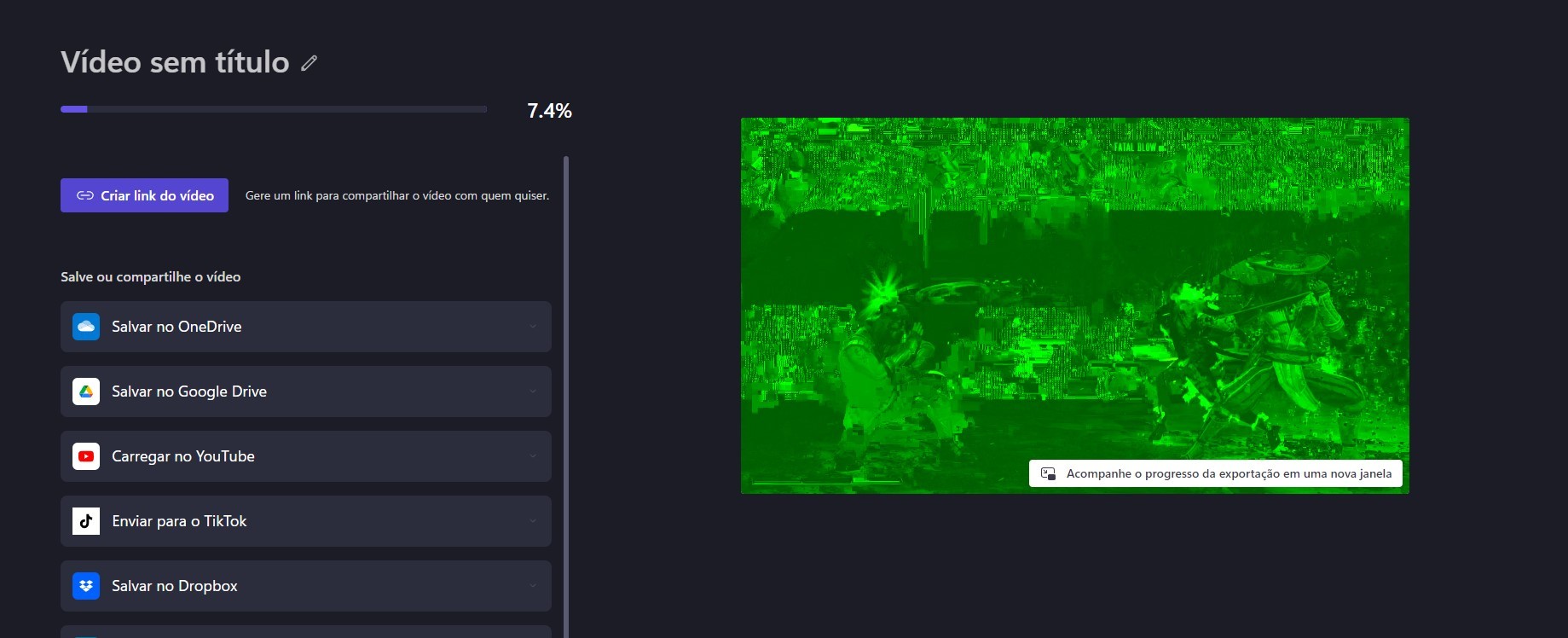1568x638 pixels.
Task: Expand the Carregar no YouTube chevron
Action: (x=533, y=456)
